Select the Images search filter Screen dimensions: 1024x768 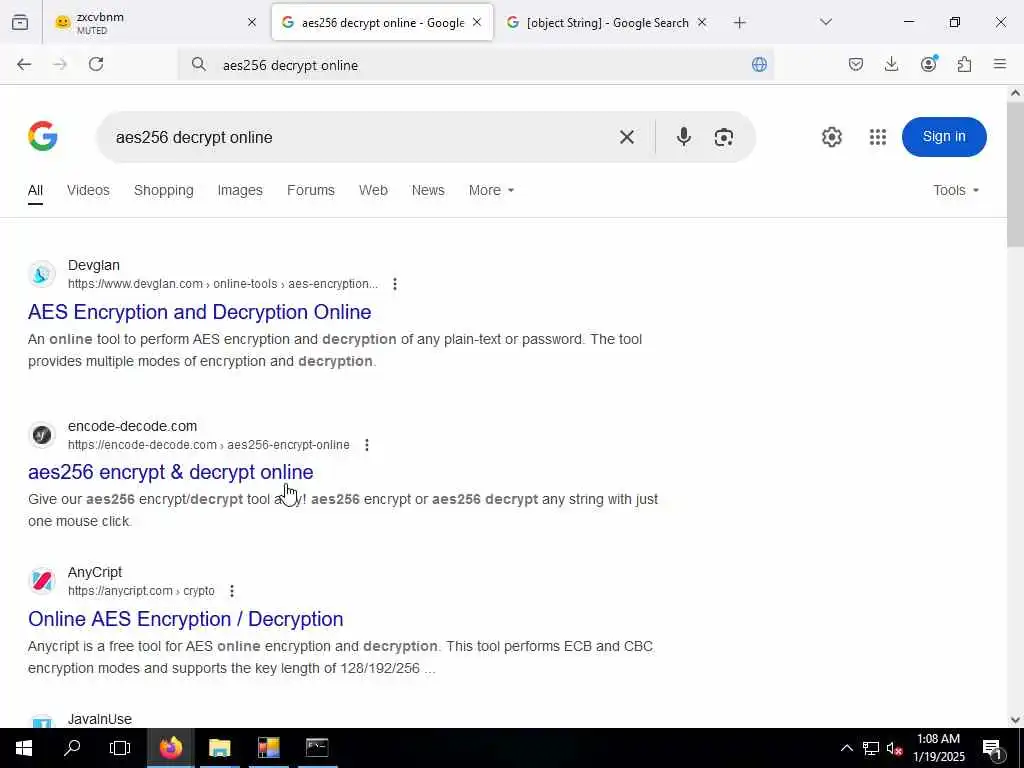240,190
